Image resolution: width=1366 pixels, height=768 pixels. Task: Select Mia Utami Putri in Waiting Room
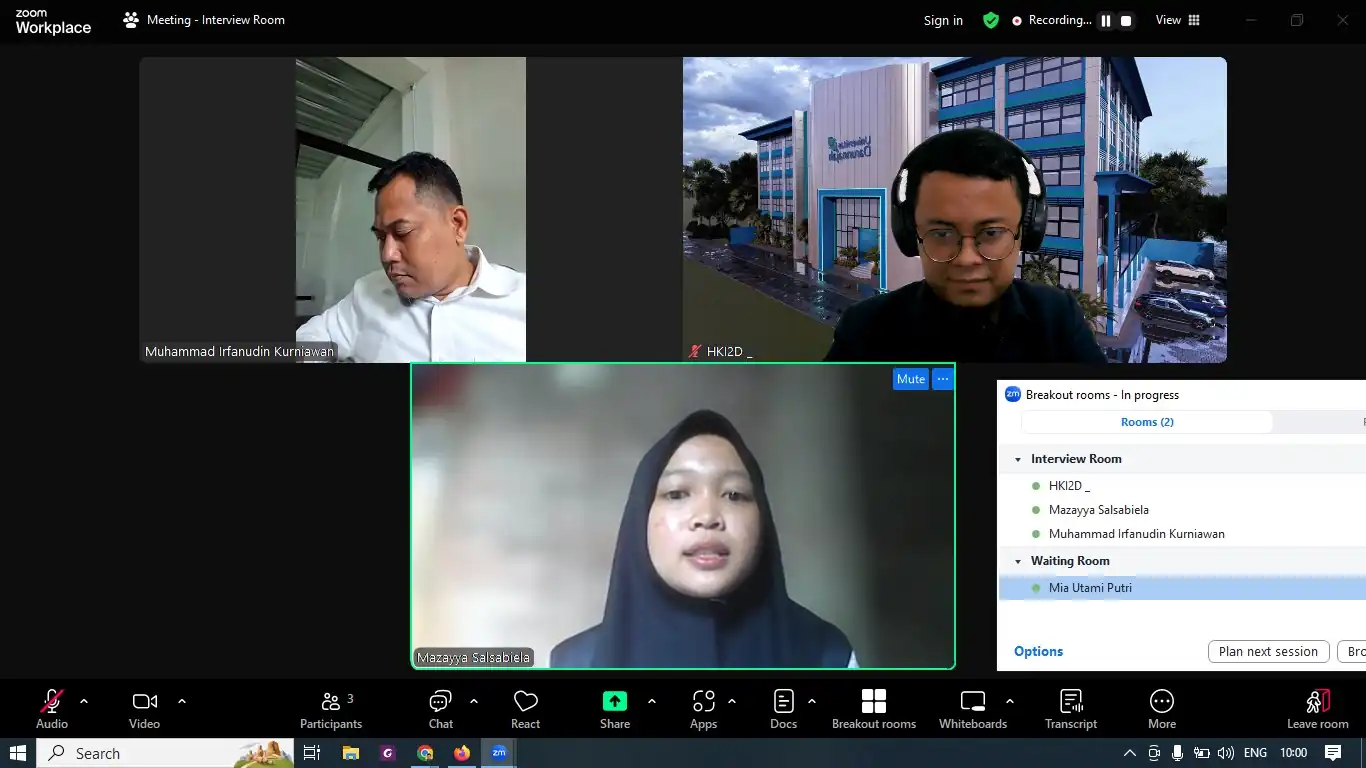1090,588
